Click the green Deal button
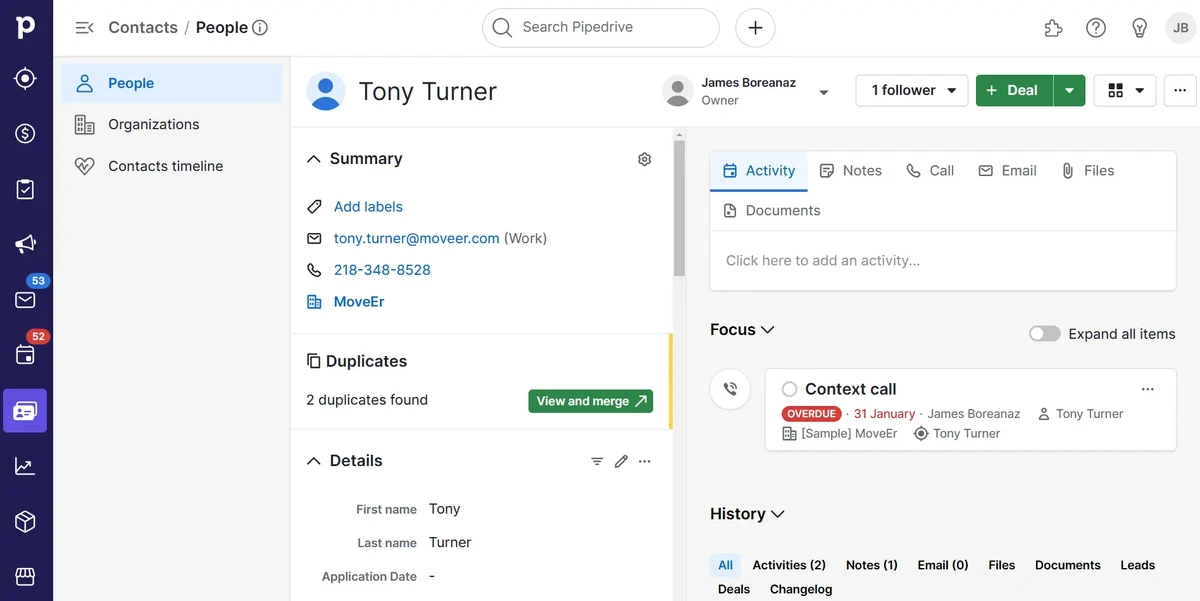This screenshot has width=1200, height=601. point(1014,90)
